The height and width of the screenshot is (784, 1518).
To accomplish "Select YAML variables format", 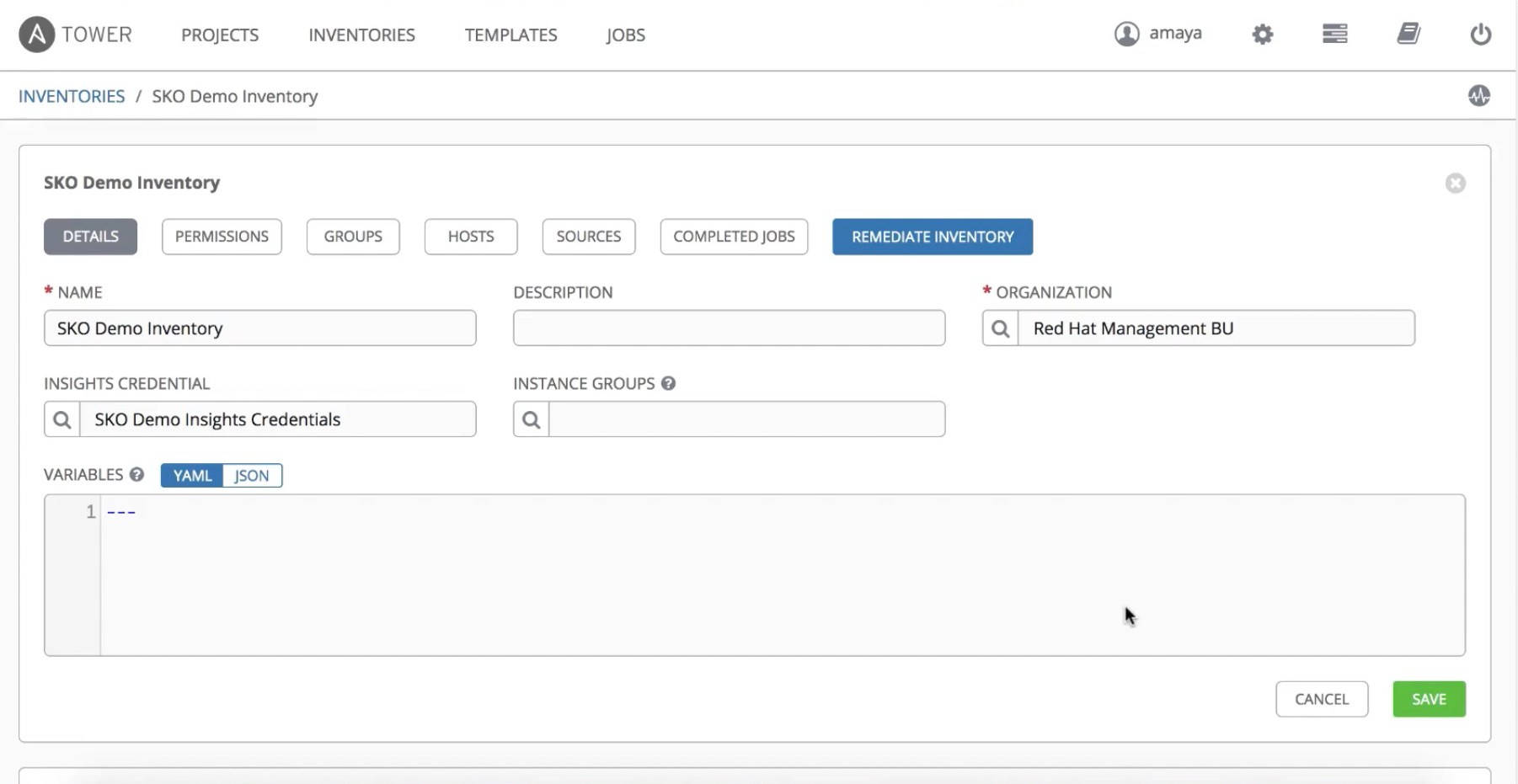I will pyautogui.click(x=192, y=476).
